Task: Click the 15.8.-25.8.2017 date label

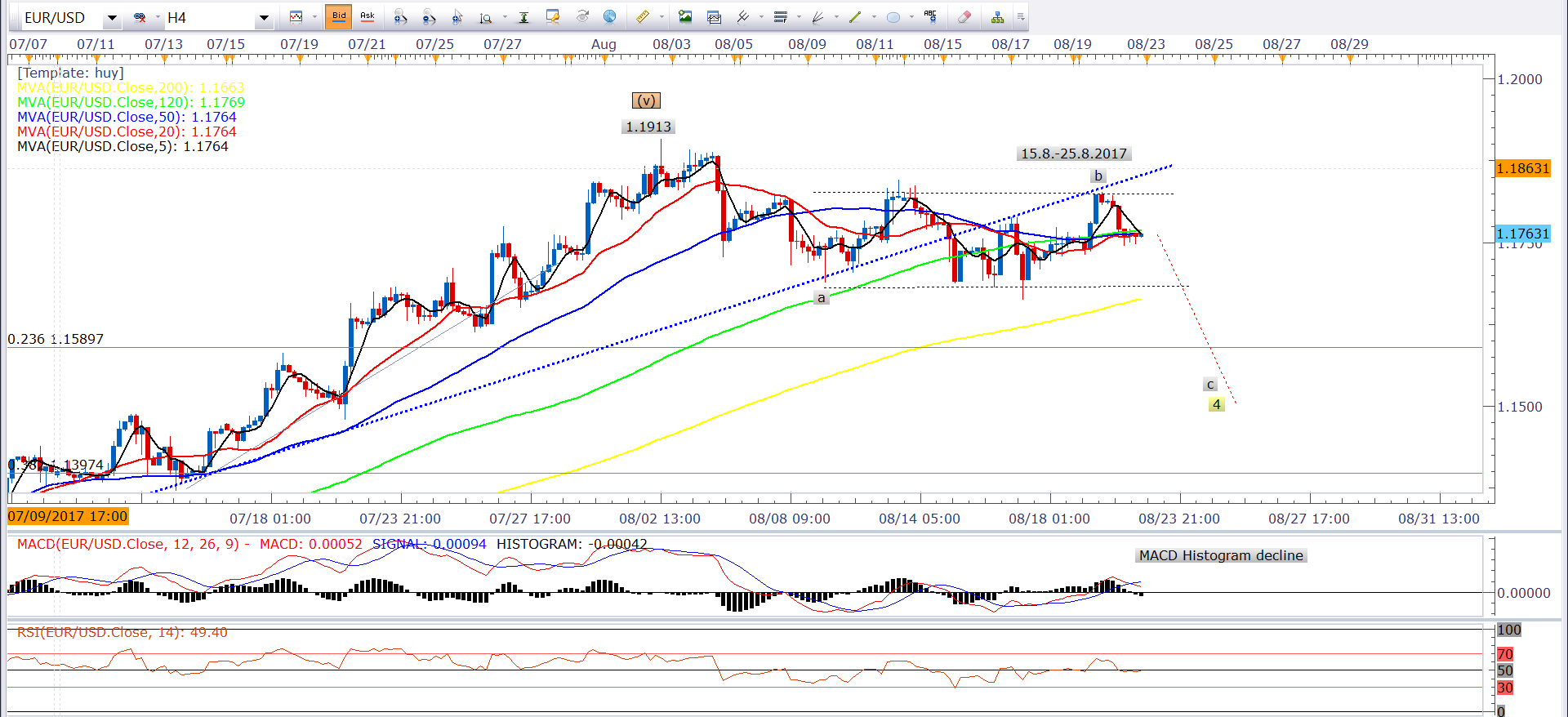Action: [x=1073, y=154]
